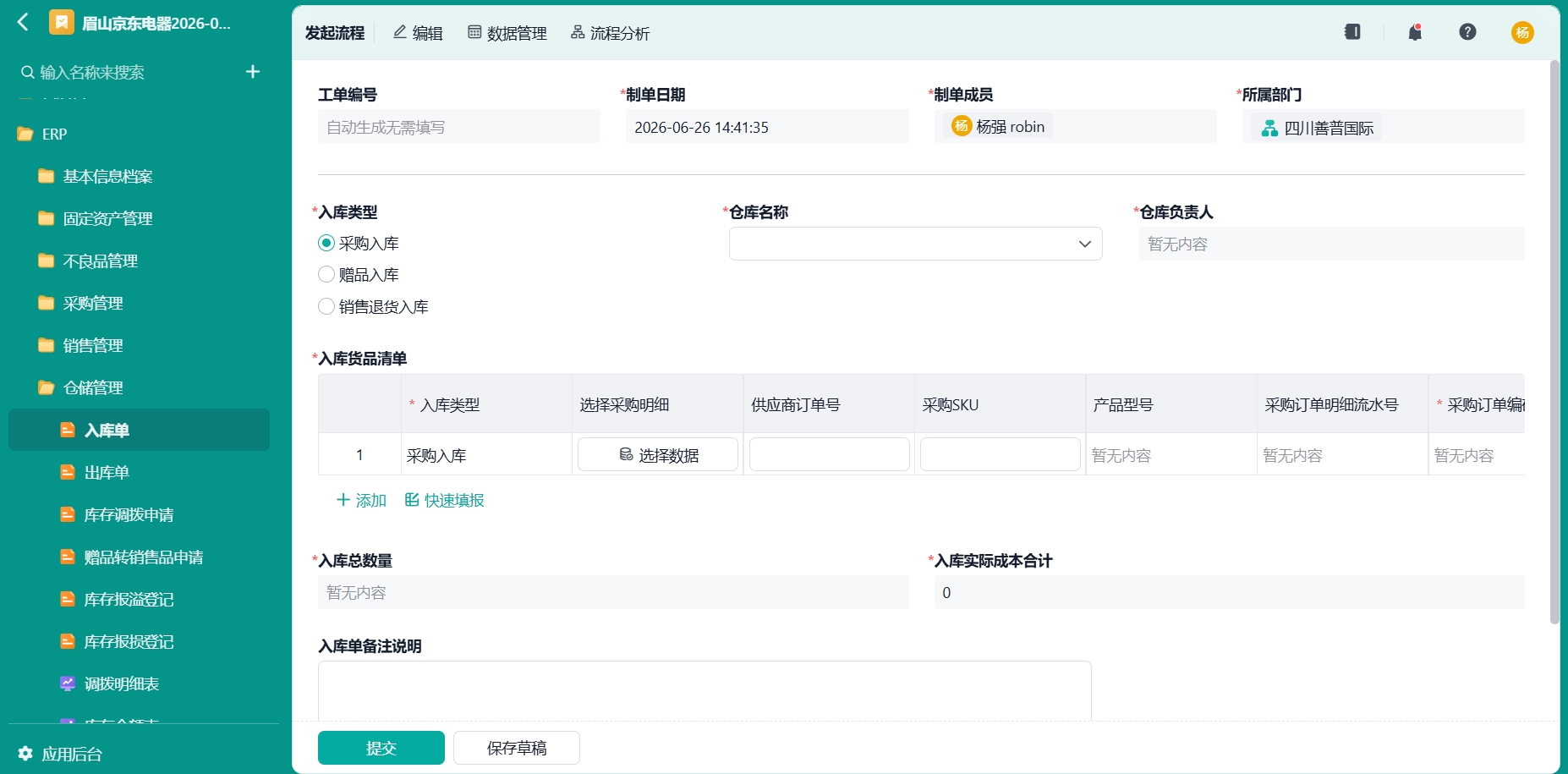Viewport: 1568px width, 774px height.
Task: Click the 库存报溢登记 form icon
Action: [x=68, y=599]
